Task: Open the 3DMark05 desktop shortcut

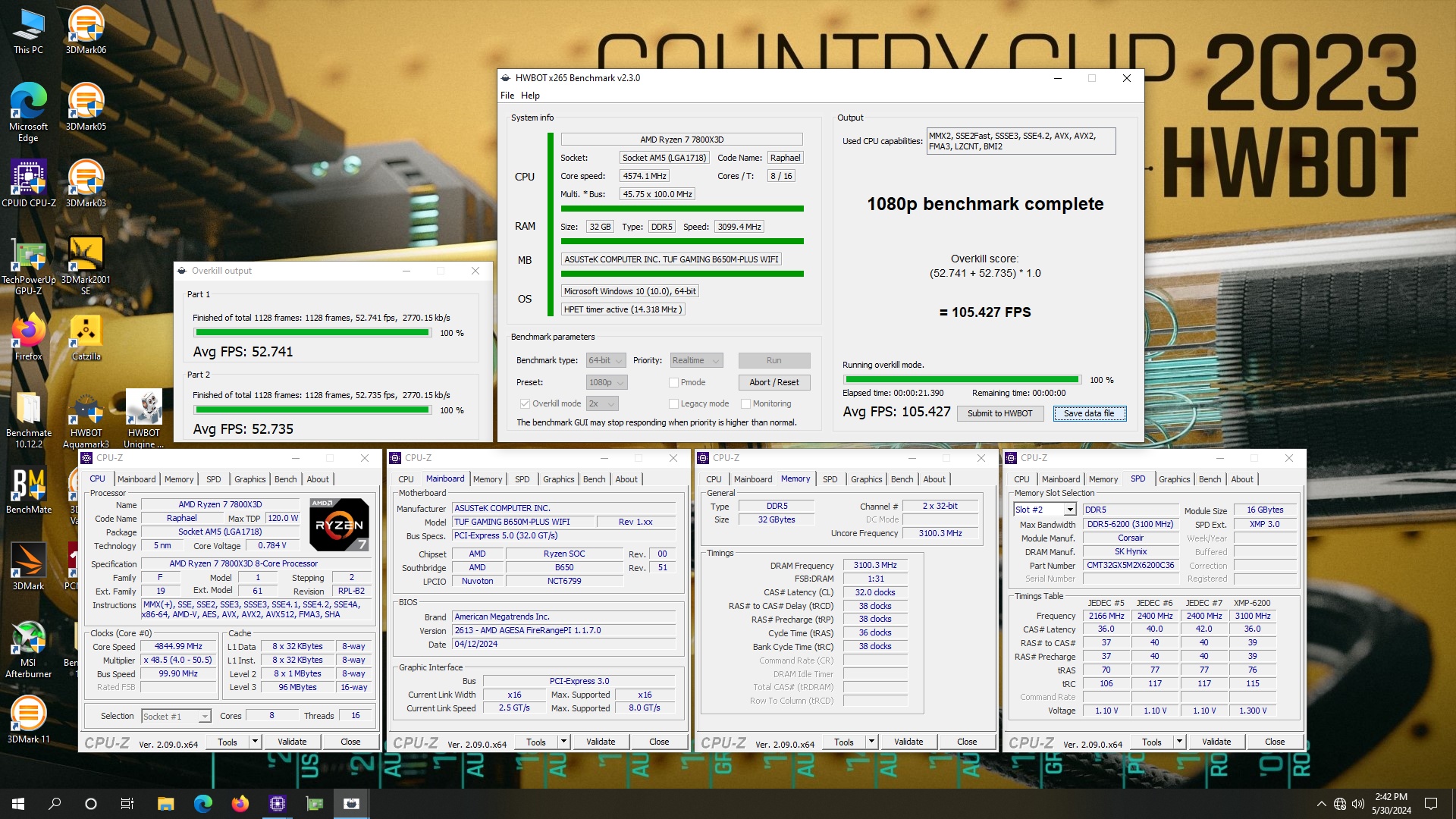Action: tap(86, 107)
